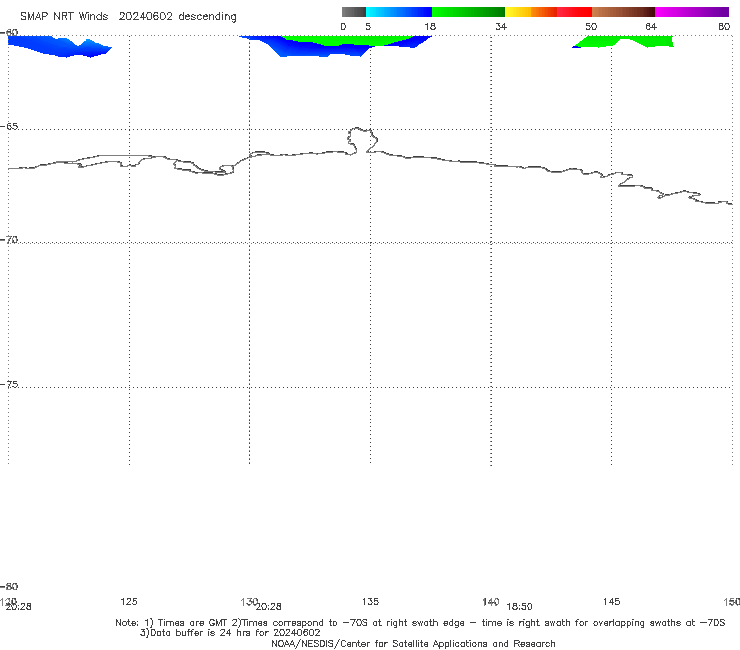Click the latitude label "-80"
Screen dimensions: 740x650
coord(10,586)
